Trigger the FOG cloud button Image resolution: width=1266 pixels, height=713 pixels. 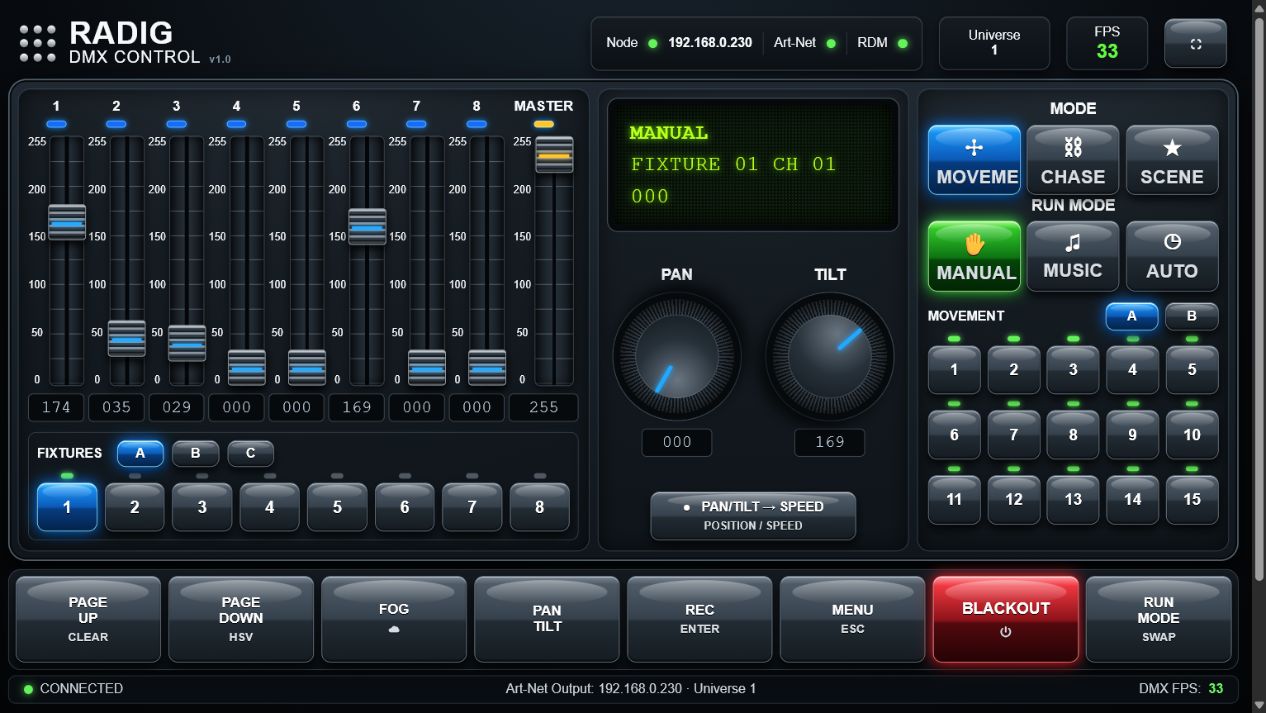394,619
